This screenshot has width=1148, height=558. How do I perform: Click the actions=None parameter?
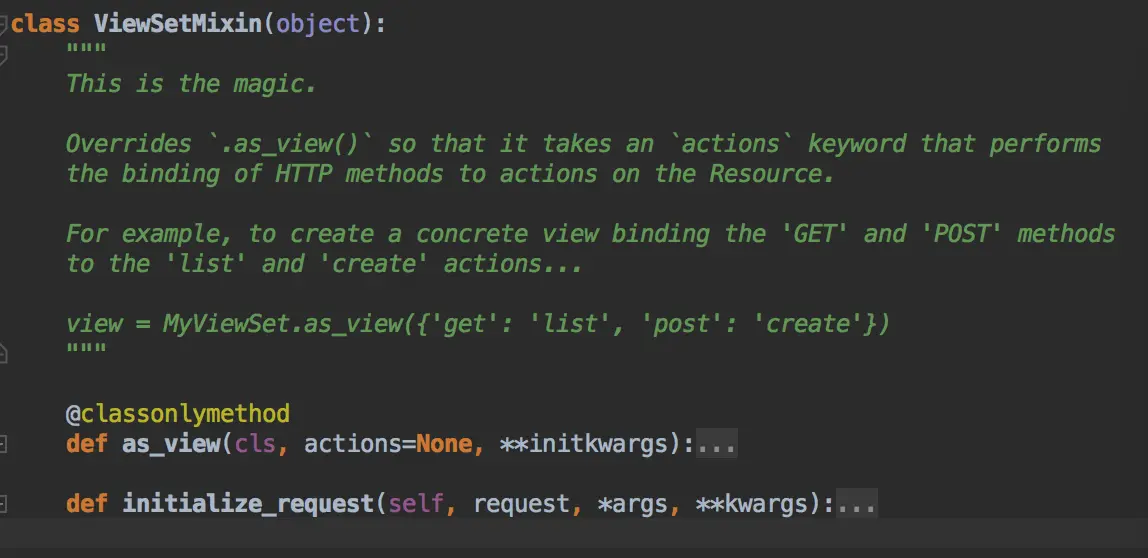[x=388, y=444]
